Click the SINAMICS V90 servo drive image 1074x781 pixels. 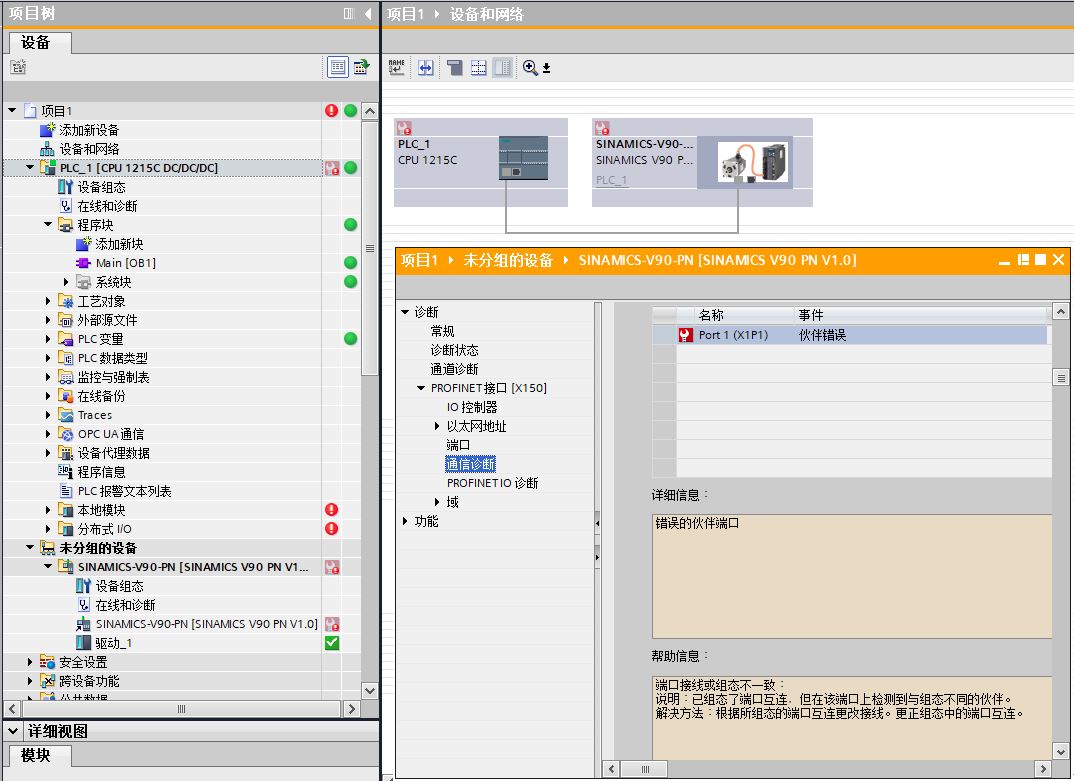[753, 162]
